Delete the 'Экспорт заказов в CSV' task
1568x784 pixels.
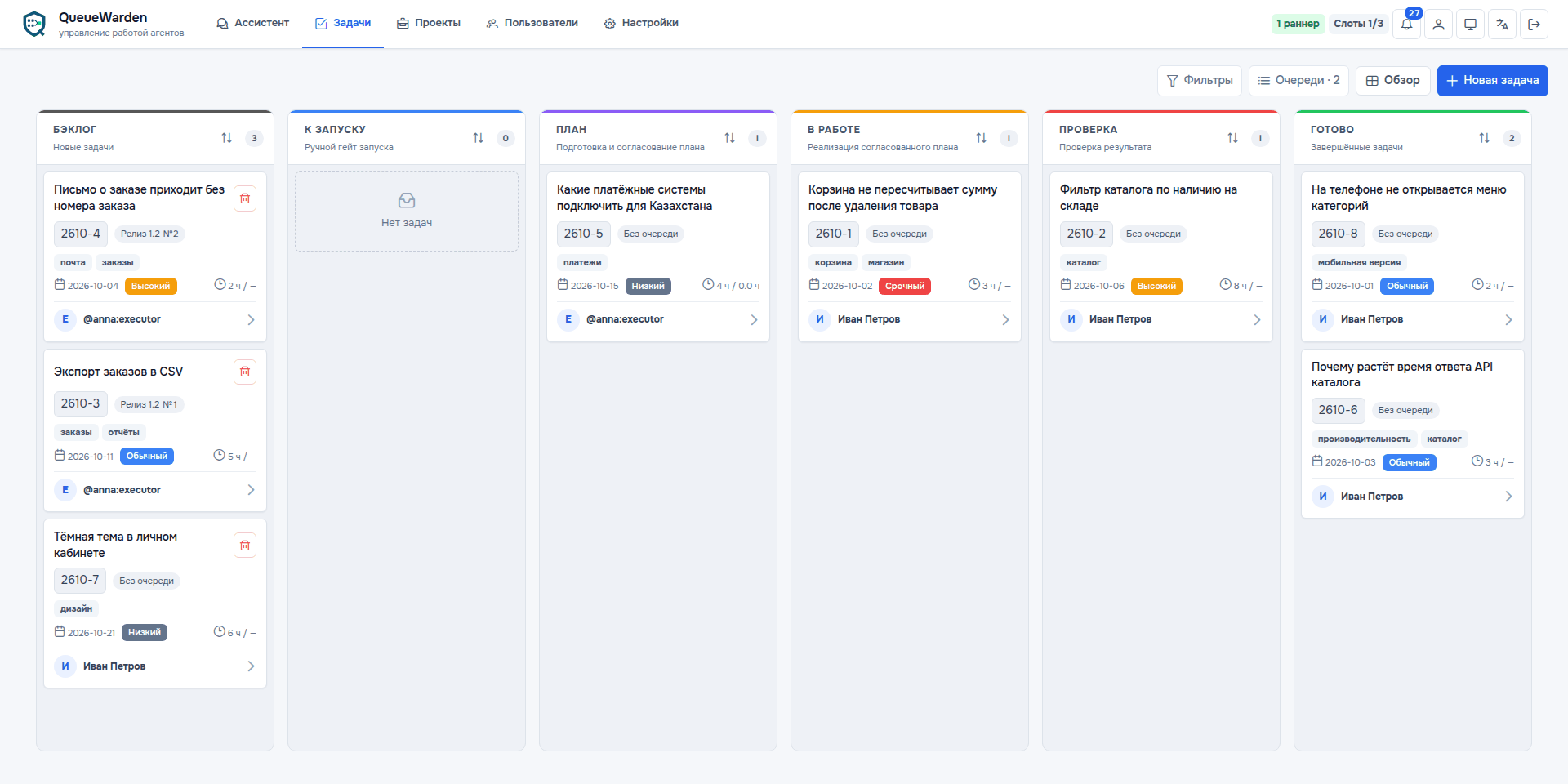[245, 372]
